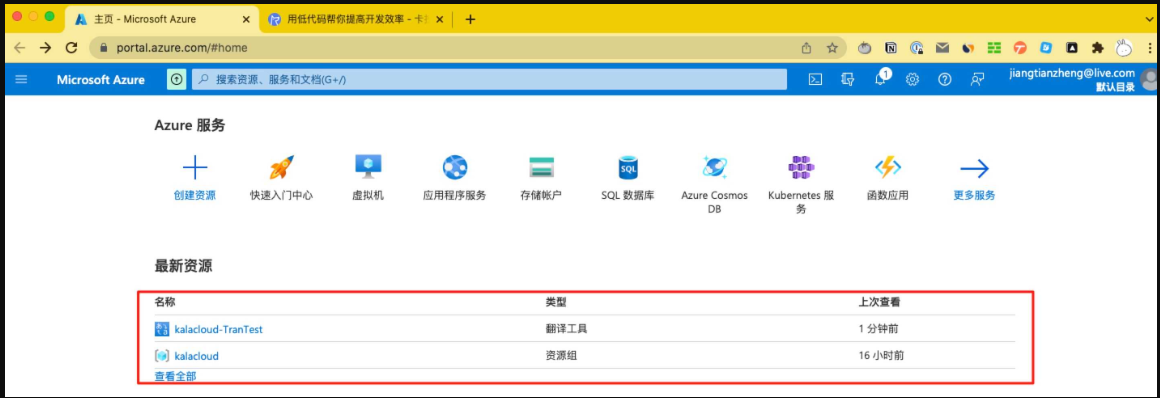Open the SQL 数据库 icon
This screenshot has width=1160, height=398.
(627, 169)
